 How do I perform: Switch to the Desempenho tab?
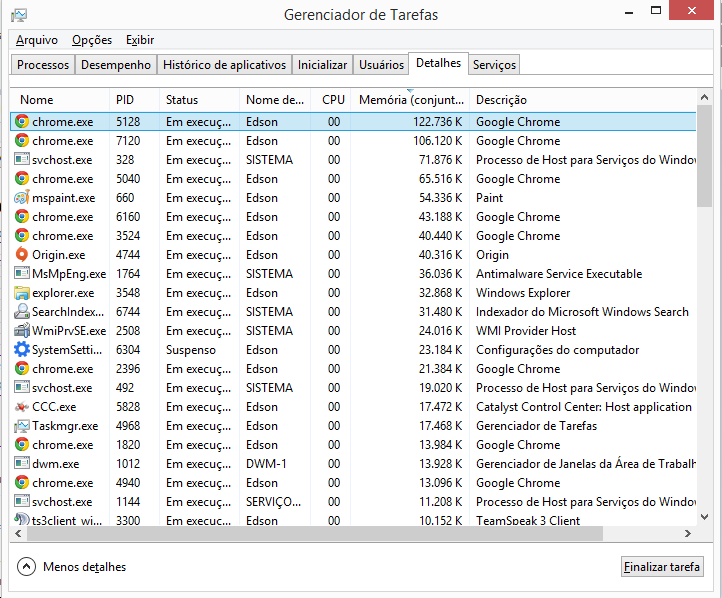tap(116, 64)
